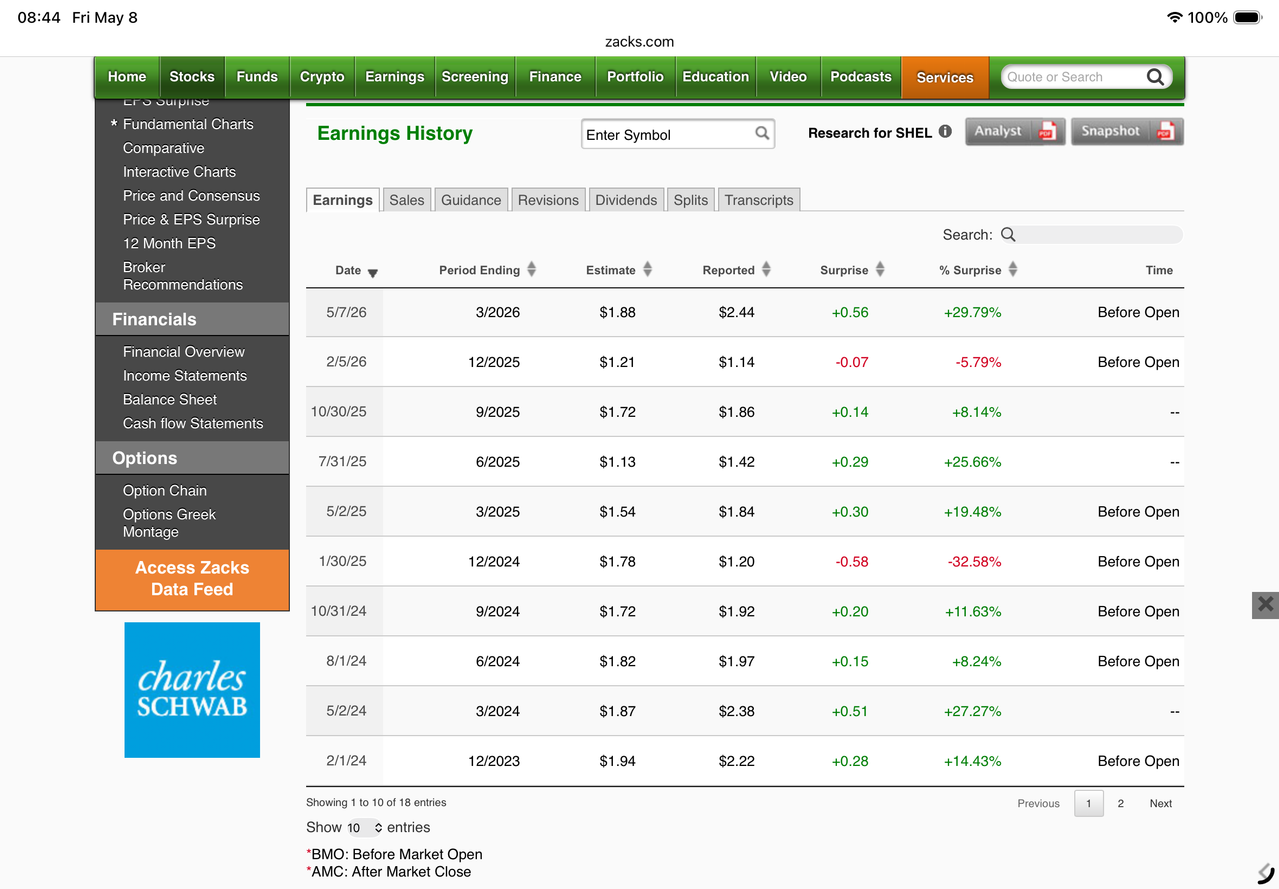Click the Next pagination button
This screenshot has height=889, width=1279.
[x=1160, y=803]
